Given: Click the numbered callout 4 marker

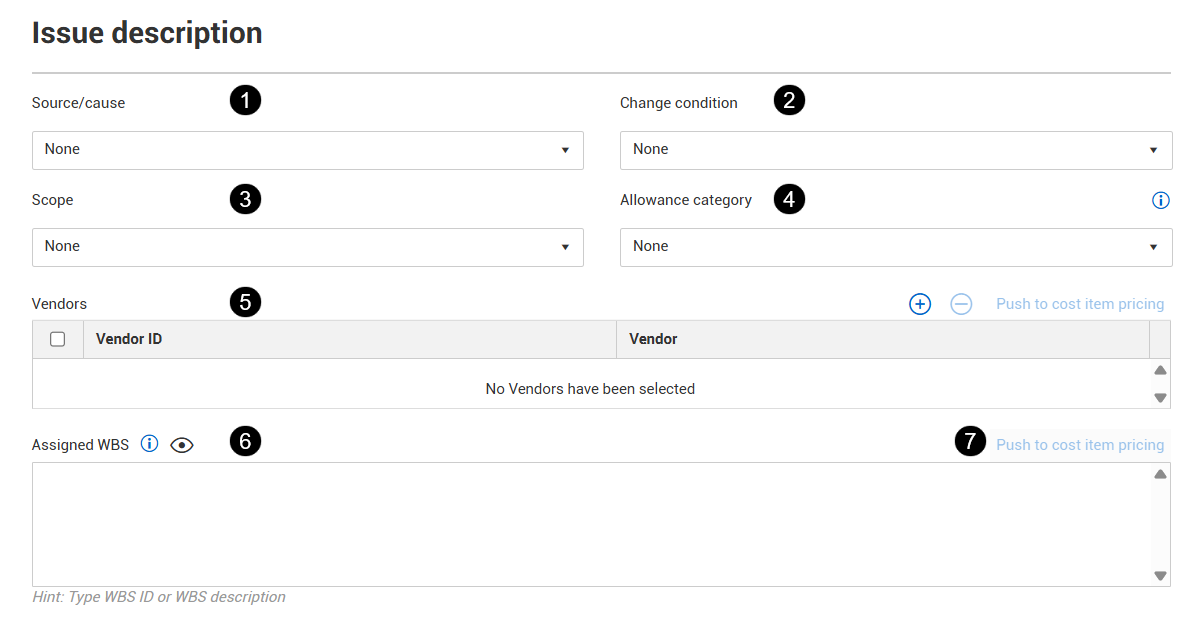Looking at the screenshot, I should click(789, 199).
